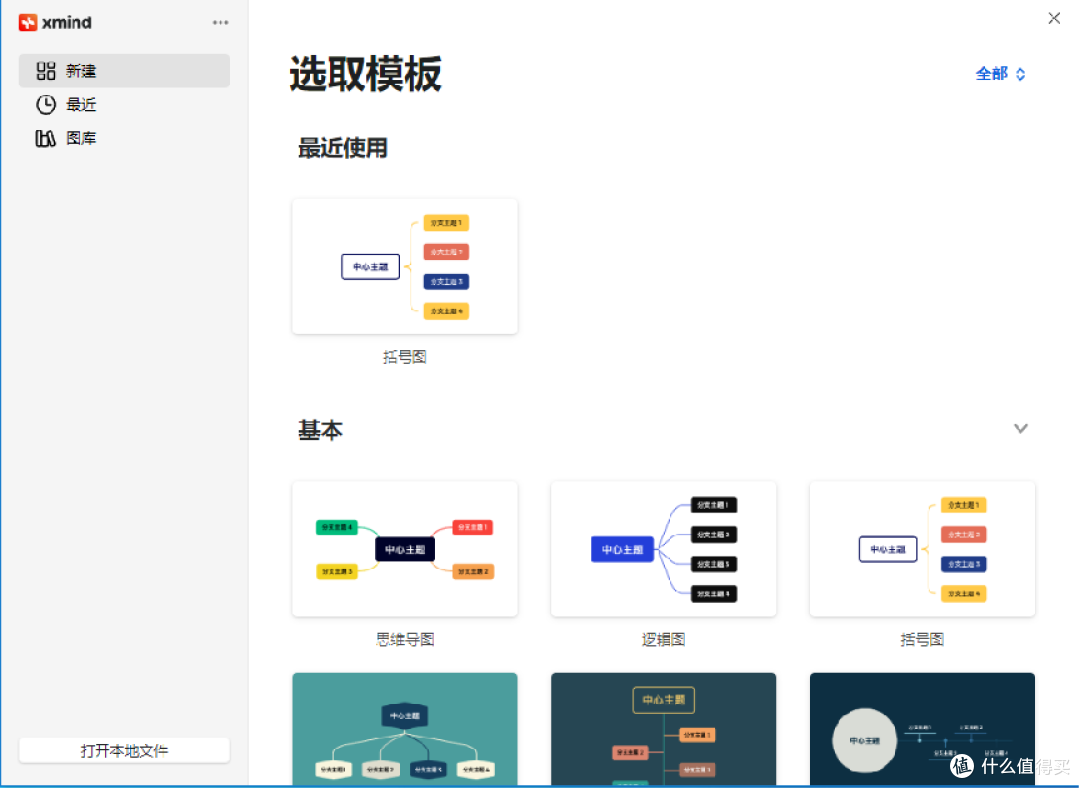The image size is (1080, 789).
Task: Click the grid icon beside 新建
Action: coord(45,71)
